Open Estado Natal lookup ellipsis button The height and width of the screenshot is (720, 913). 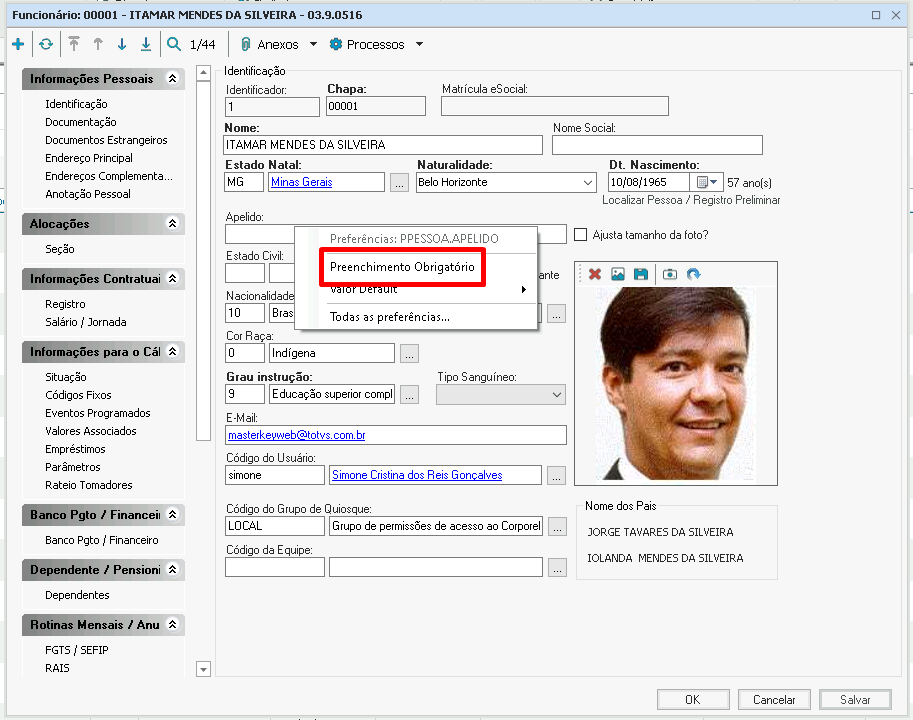click(x=399, y=183)
